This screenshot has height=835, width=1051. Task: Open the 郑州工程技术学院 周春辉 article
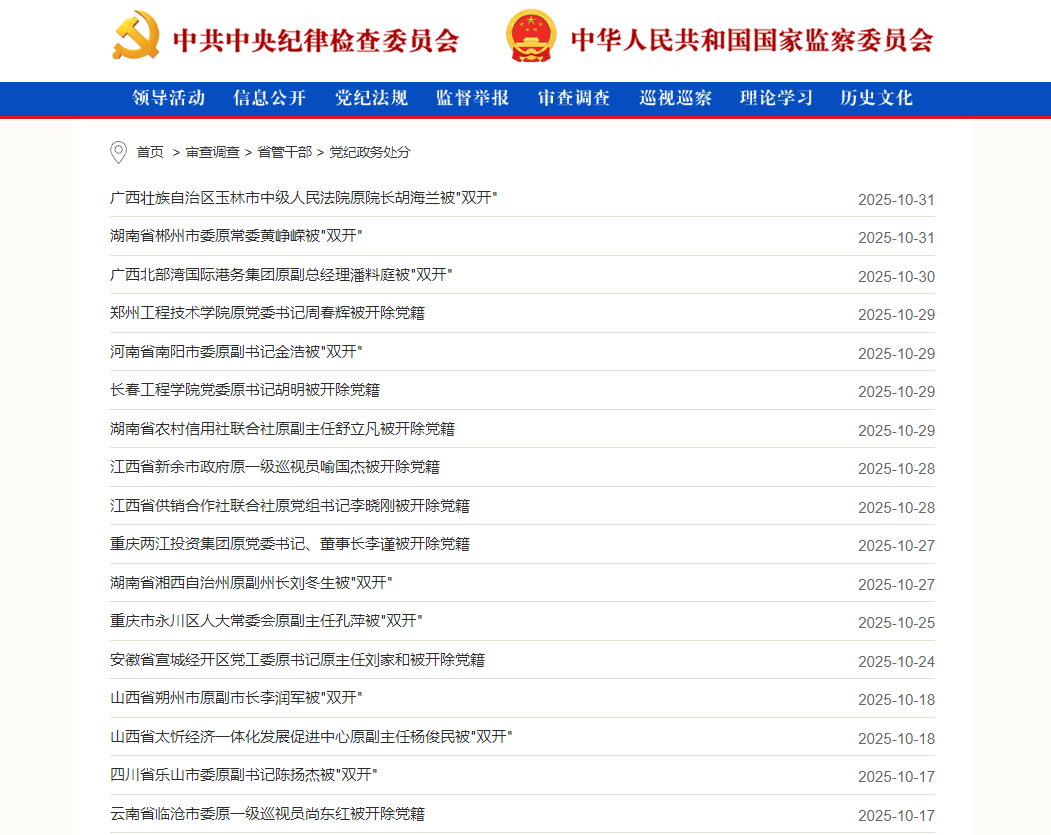click(267, 313)
